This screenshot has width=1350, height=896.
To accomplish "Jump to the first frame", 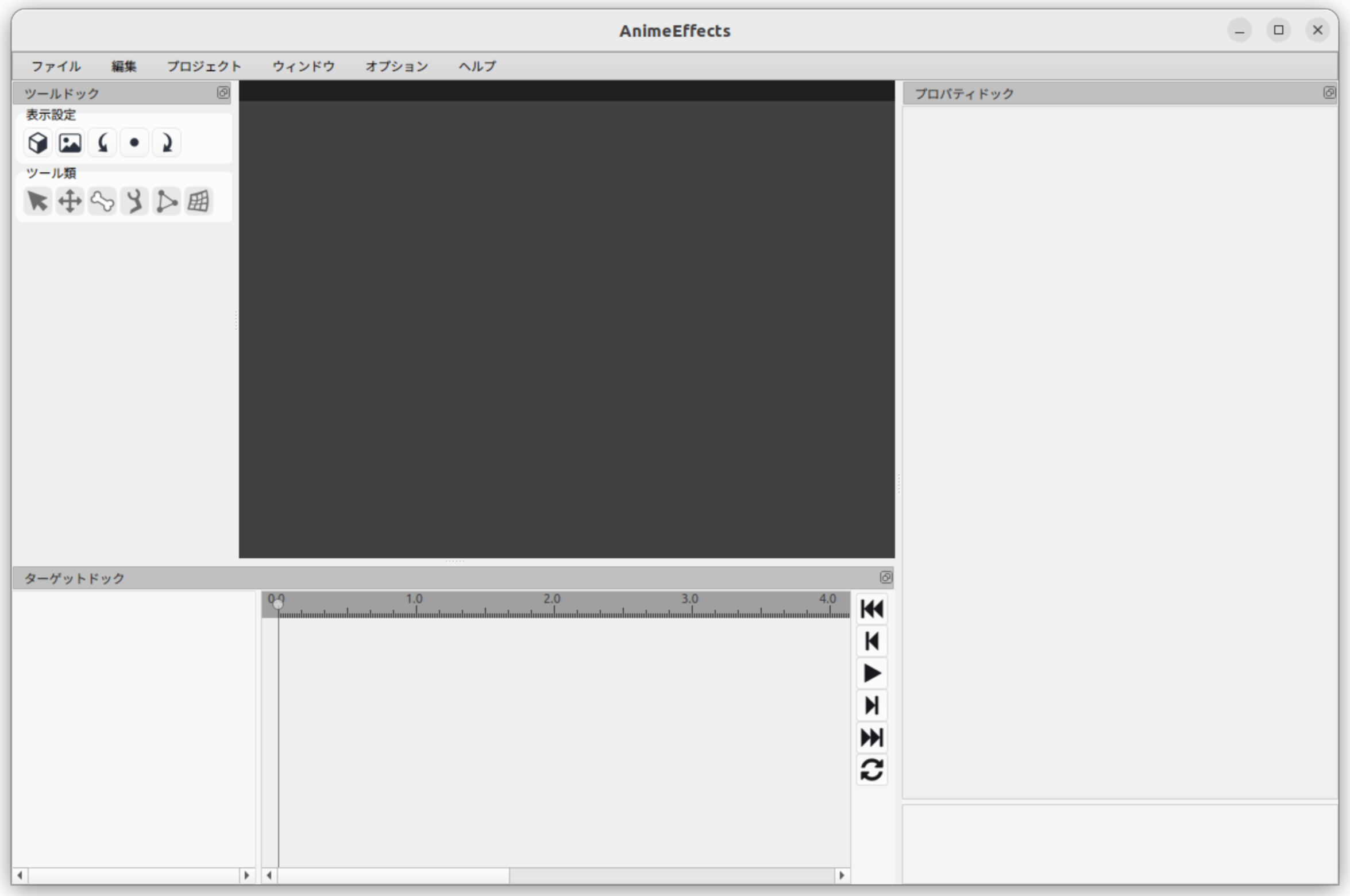I will pyautogui.click(x=871, y=609).
